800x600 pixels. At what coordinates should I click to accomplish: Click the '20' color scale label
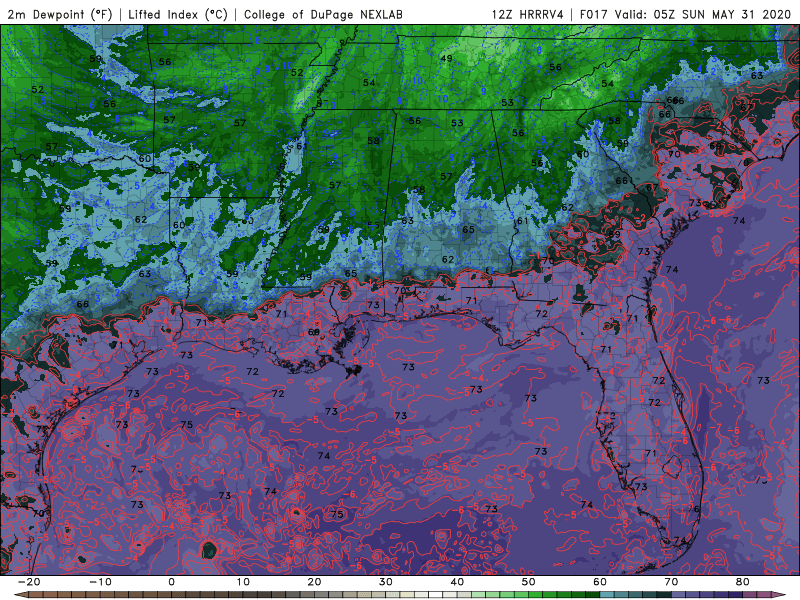(314, 582)
